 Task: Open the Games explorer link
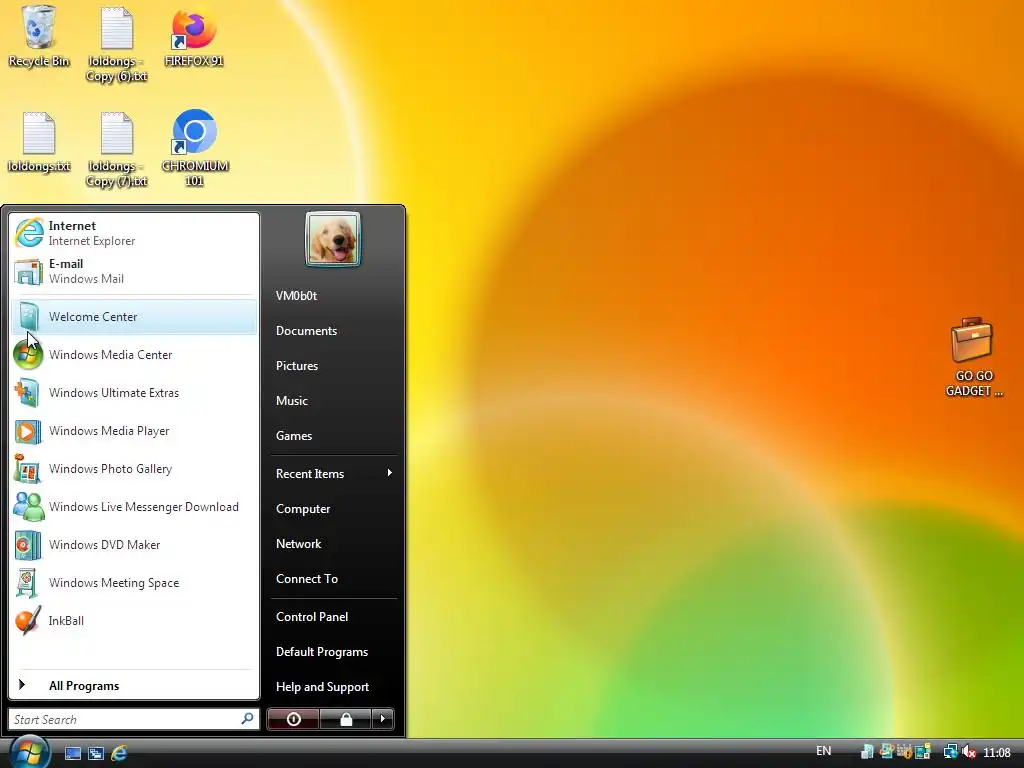(x=333, y=436)
